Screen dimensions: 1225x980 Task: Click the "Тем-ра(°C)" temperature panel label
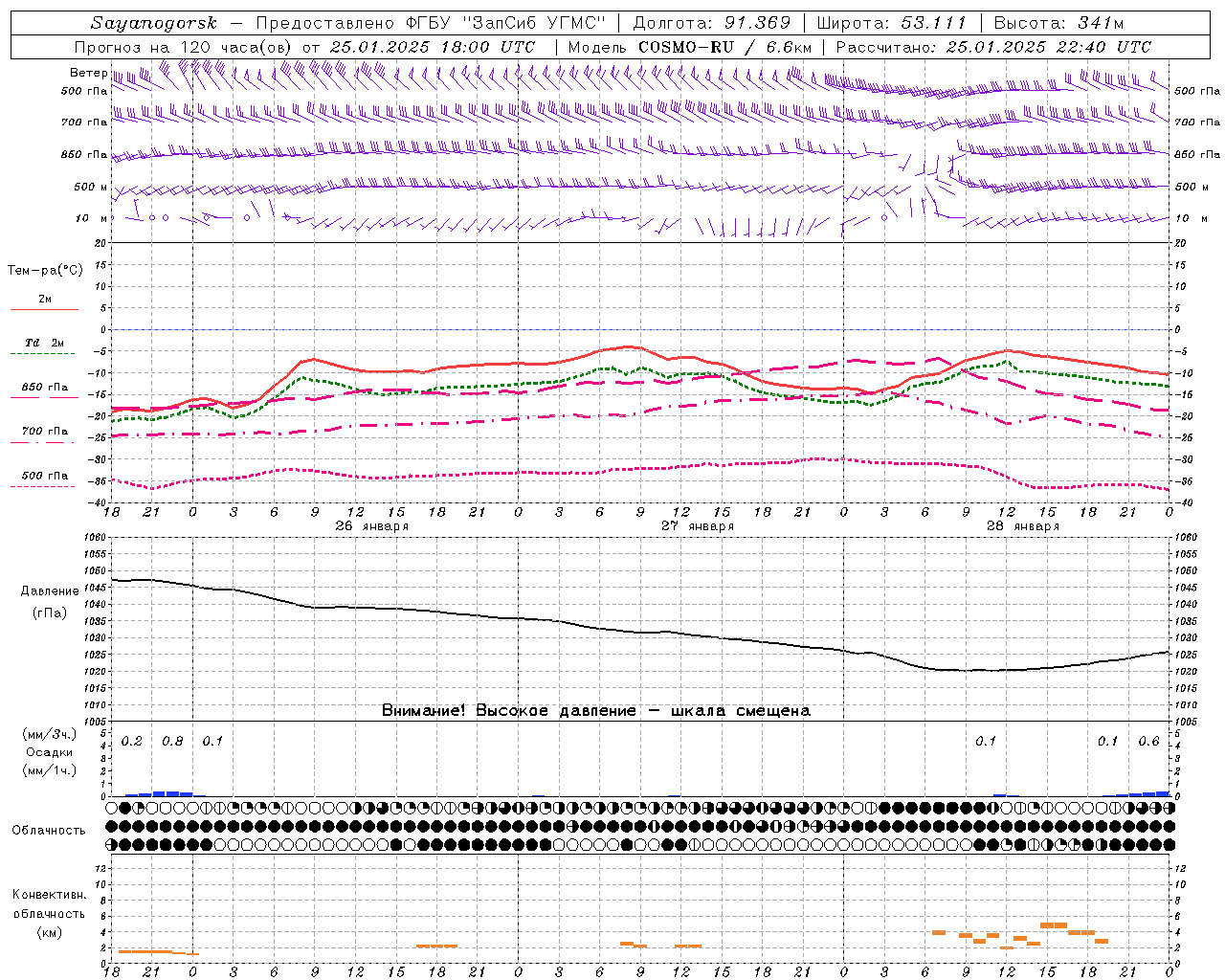click(45, 271)
